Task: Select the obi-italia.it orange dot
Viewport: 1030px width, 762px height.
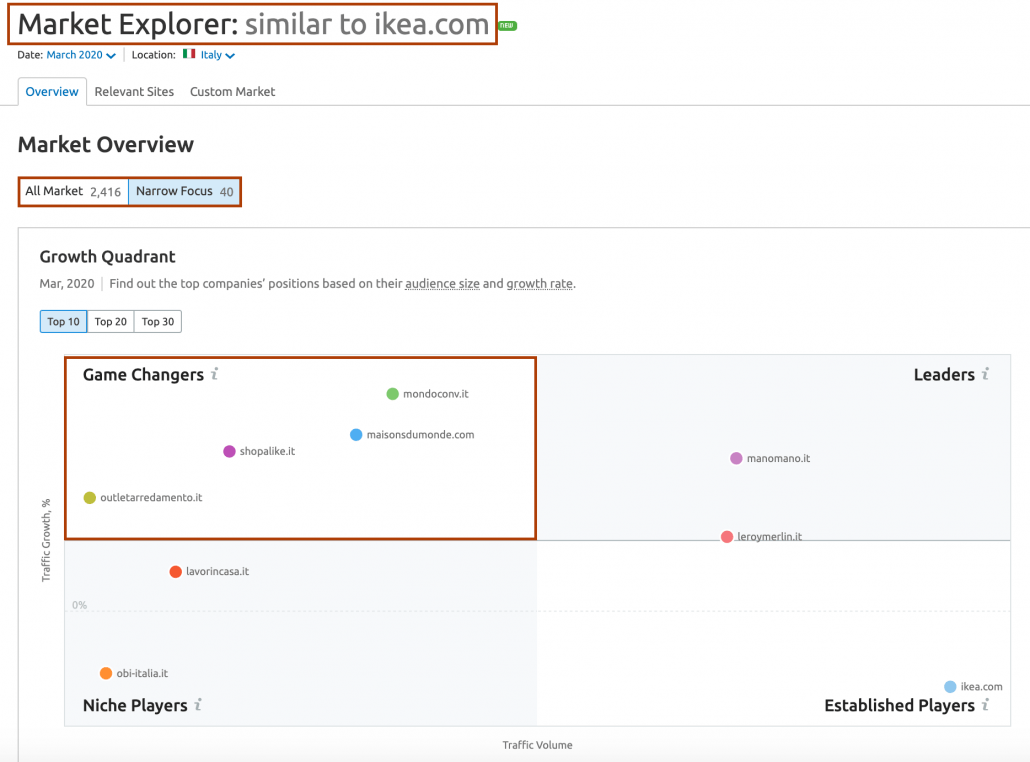Action: tap(106, 673)
